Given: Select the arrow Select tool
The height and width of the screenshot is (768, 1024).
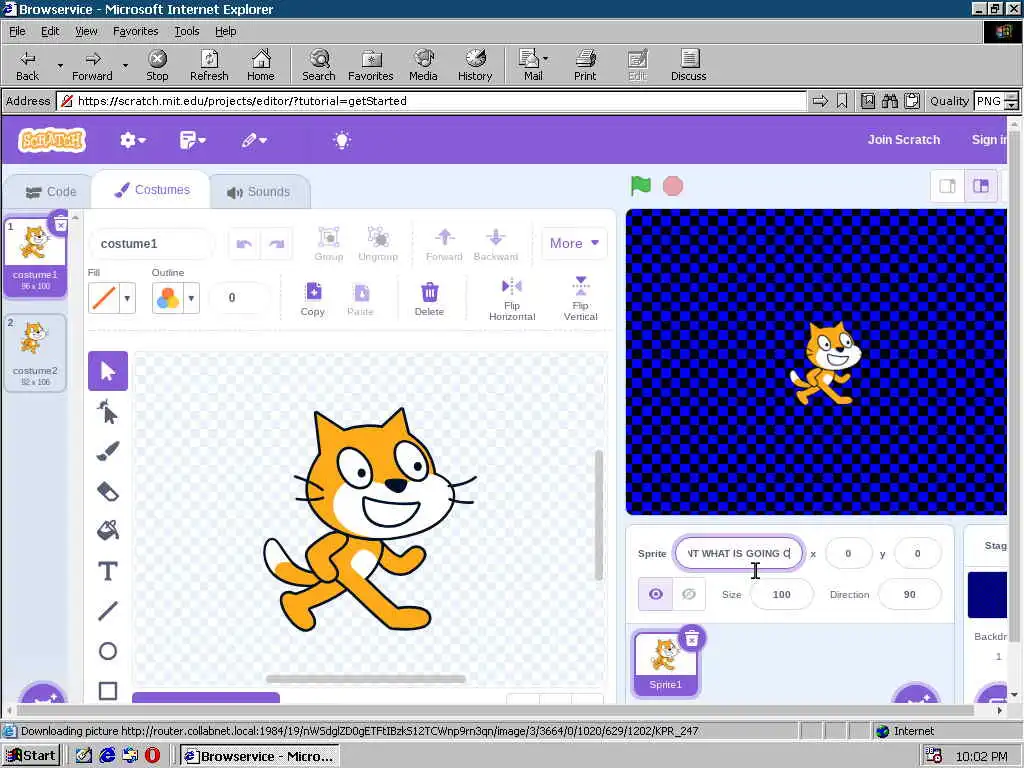Looking at the screenshot, I should 108,371.
